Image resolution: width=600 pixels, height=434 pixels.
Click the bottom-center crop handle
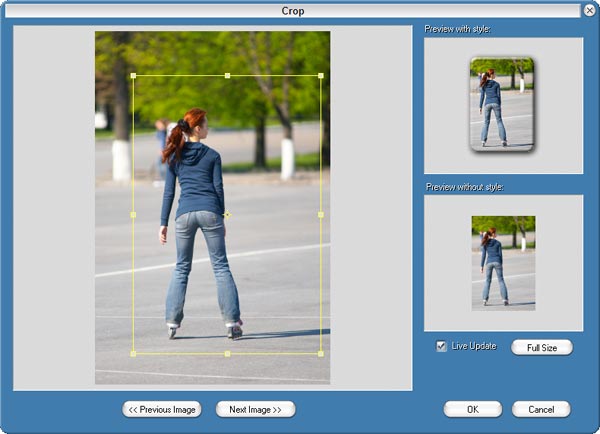coord(227,354)
